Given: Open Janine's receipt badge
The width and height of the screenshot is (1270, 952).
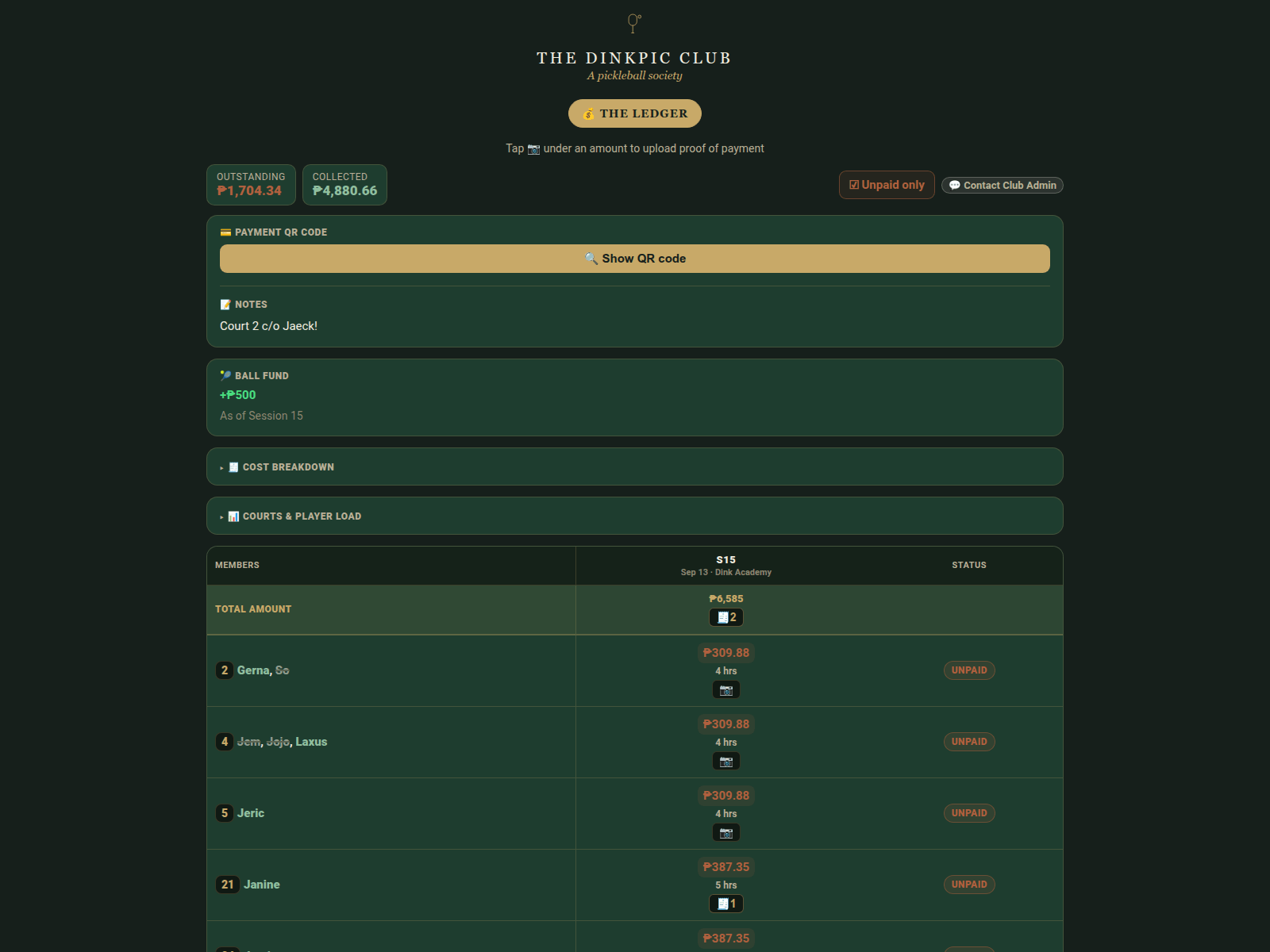Looking at the screenshot, I should [726, 904].
